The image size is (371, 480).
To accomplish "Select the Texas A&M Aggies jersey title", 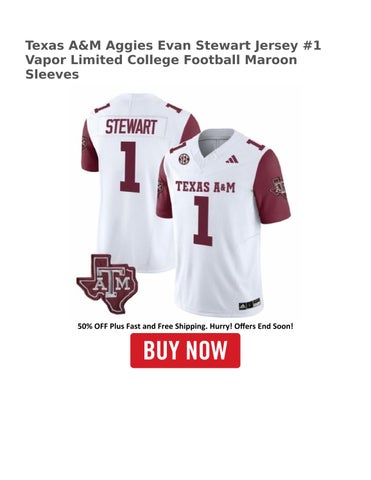I will [x=173, y=60].
